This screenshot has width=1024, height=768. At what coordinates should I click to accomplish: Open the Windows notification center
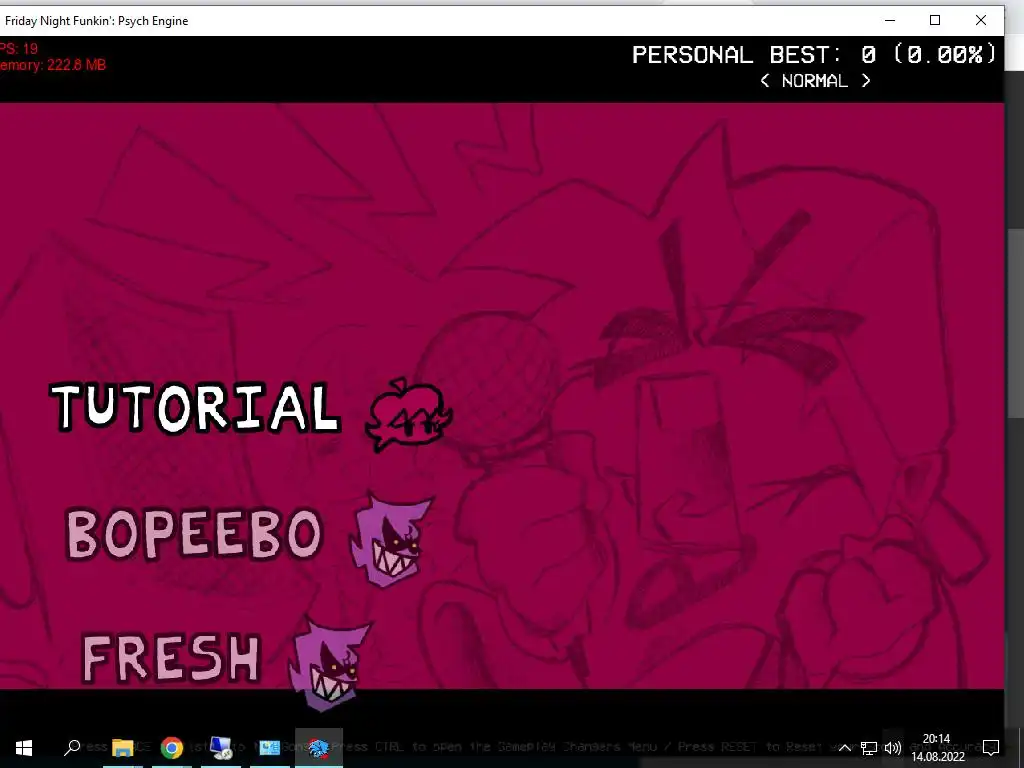[x=991, y=748]
